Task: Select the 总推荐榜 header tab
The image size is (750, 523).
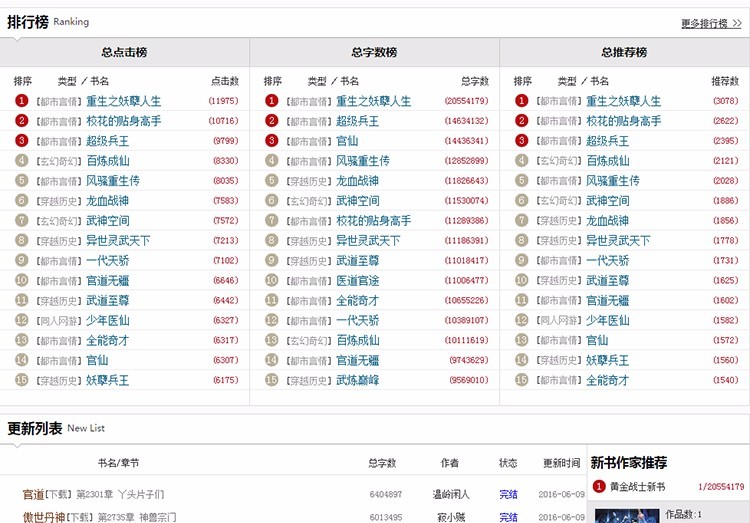Action: (x=625, y=52)
